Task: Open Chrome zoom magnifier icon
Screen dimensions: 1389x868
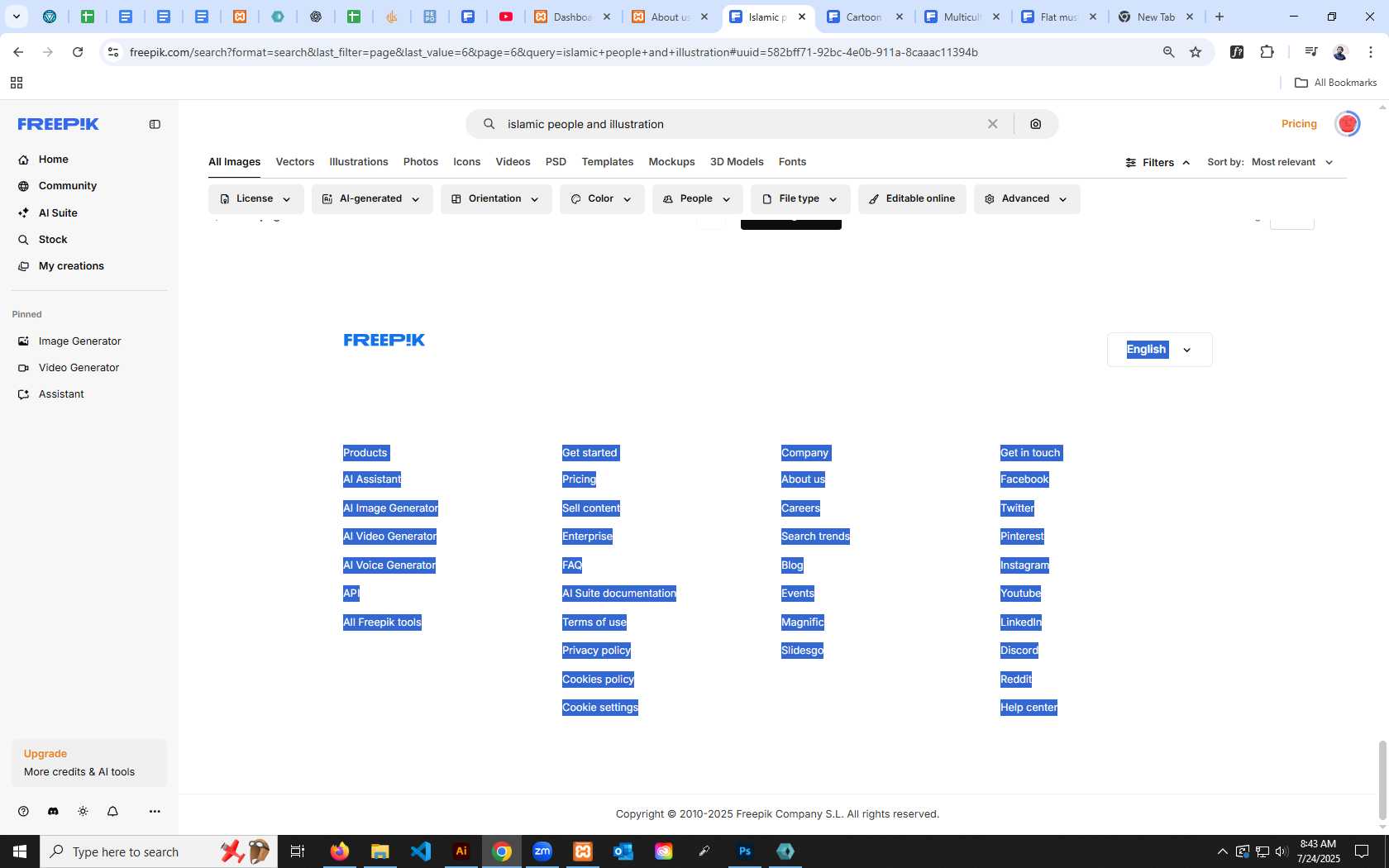Action: tap(1168, 52)
